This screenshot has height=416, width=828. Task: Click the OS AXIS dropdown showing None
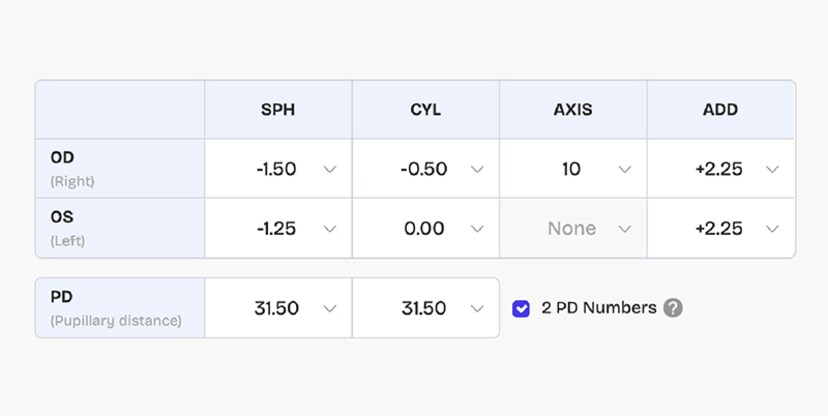(x=573, y=228)
